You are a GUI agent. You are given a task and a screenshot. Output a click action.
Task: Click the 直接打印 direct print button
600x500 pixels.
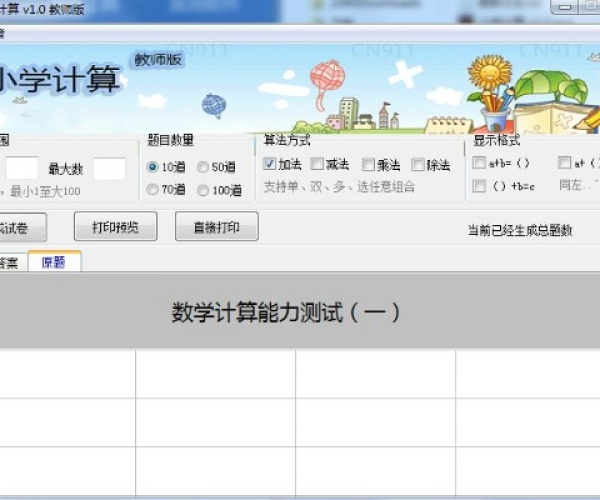pyautogui.click(x=217, y=226)
